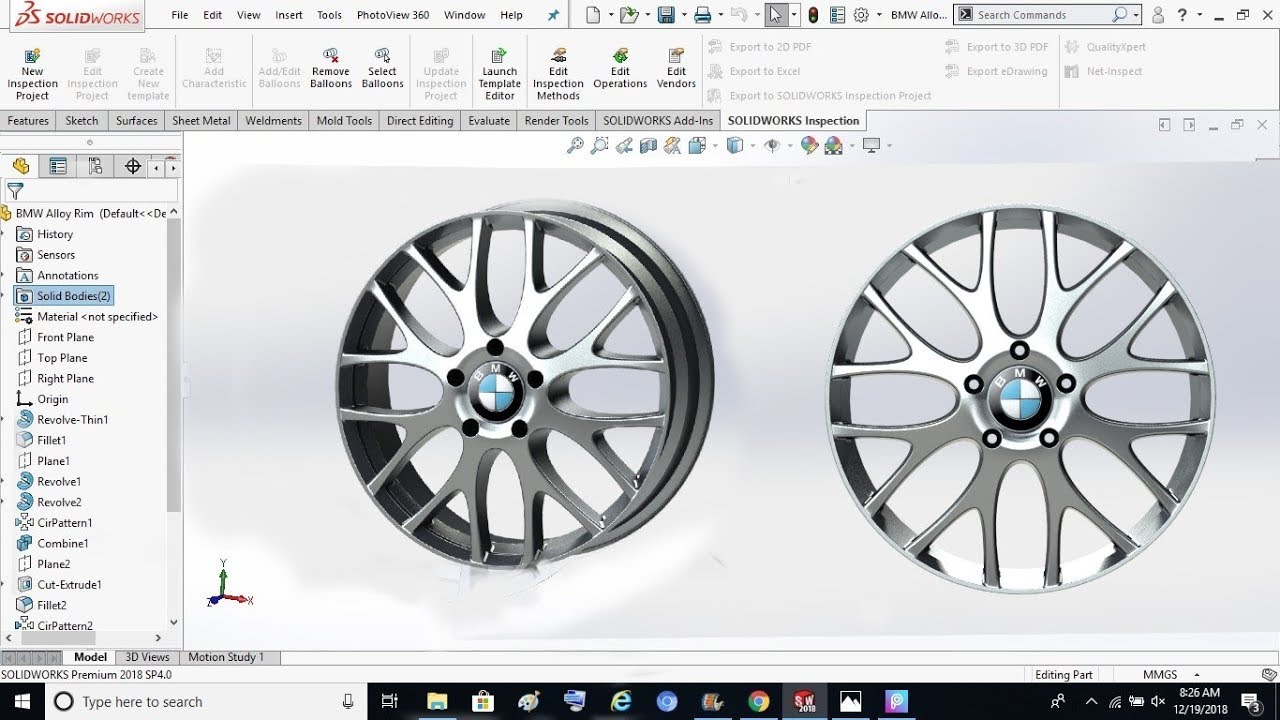Click Select arrow cursor tool
The height and width of the screenshot is (720, 1280).
776,15
